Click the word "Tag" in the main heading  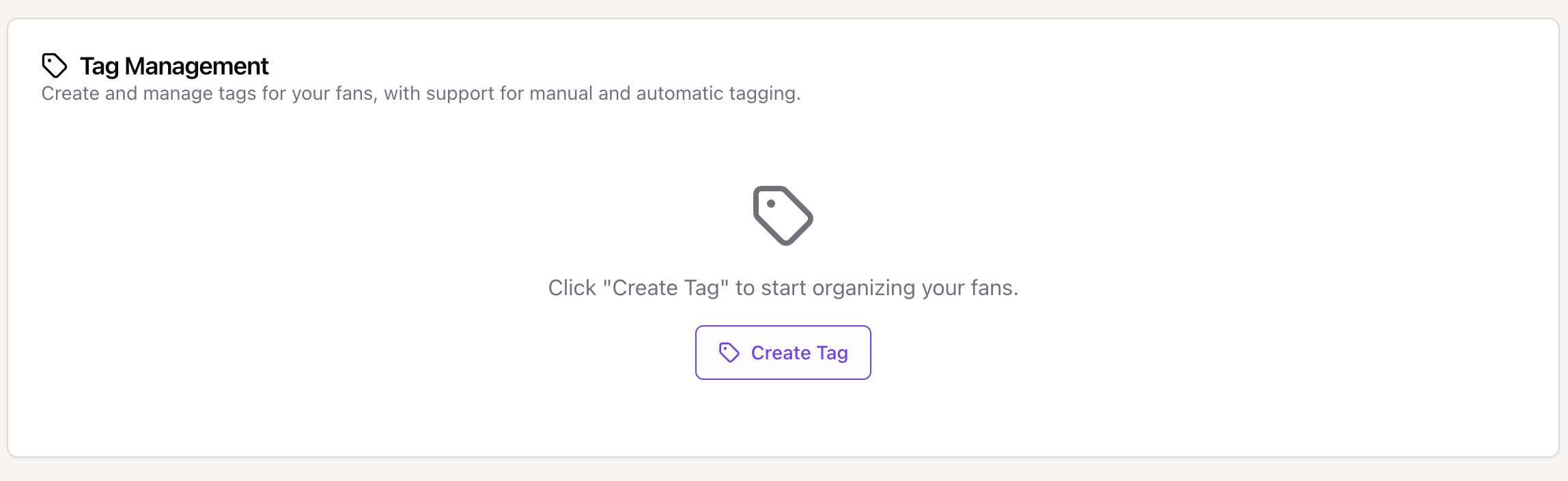pyautogui.click(x=100, y=66)
